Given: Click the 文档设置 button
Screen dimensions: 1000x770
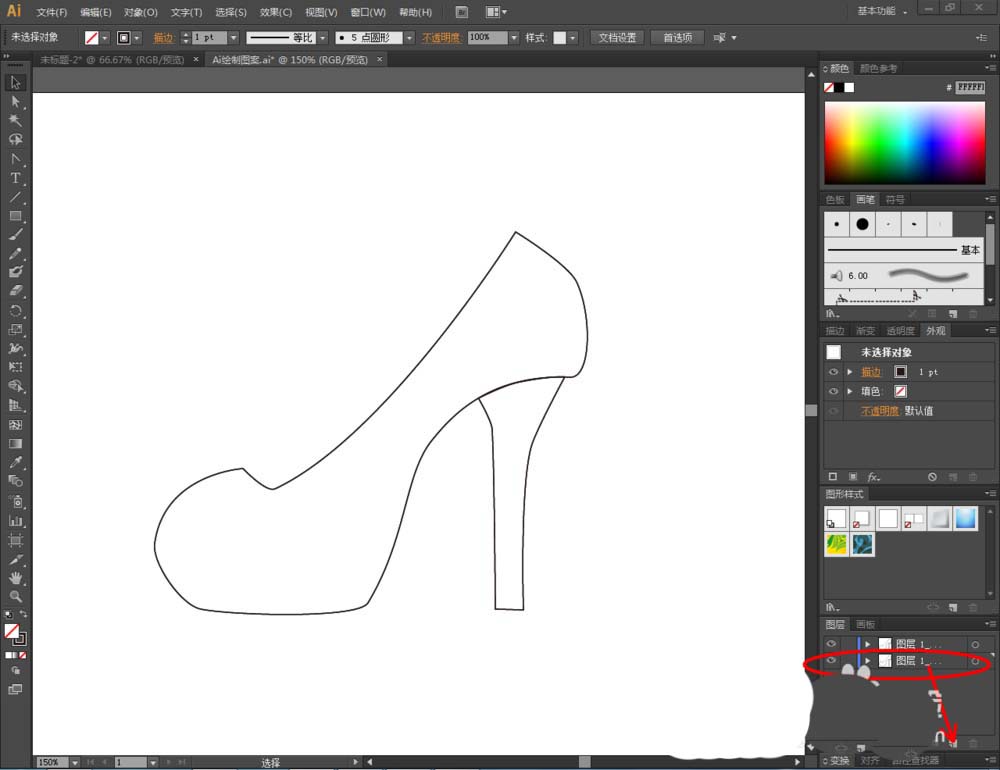Looking at the screenshot, I should [617, 38].
